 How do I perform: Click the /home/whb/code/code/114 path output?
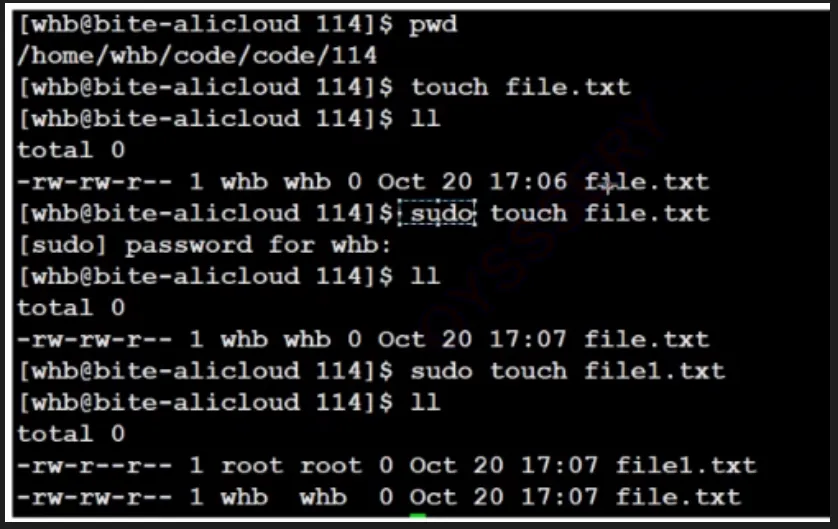197,55
